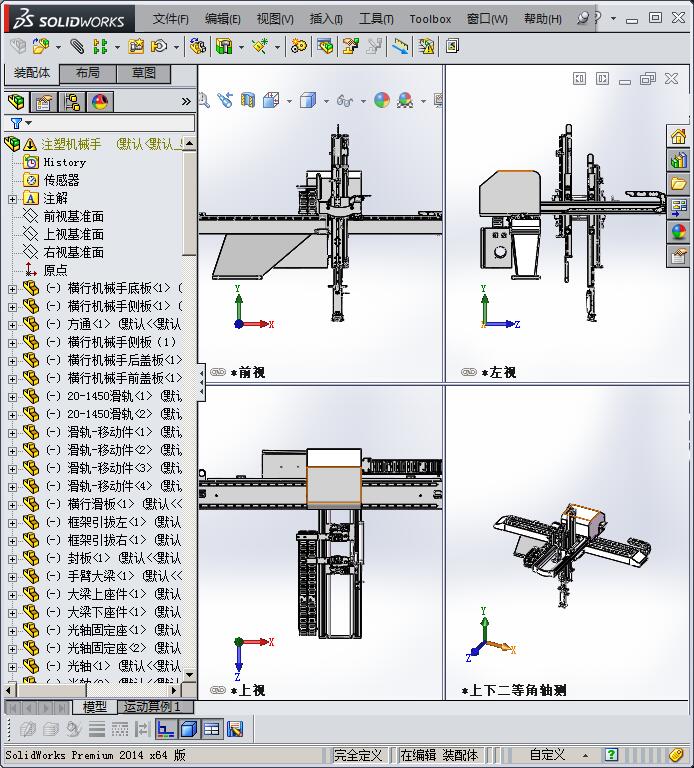Expand the 注解 tree node

[x=12, y=199]
